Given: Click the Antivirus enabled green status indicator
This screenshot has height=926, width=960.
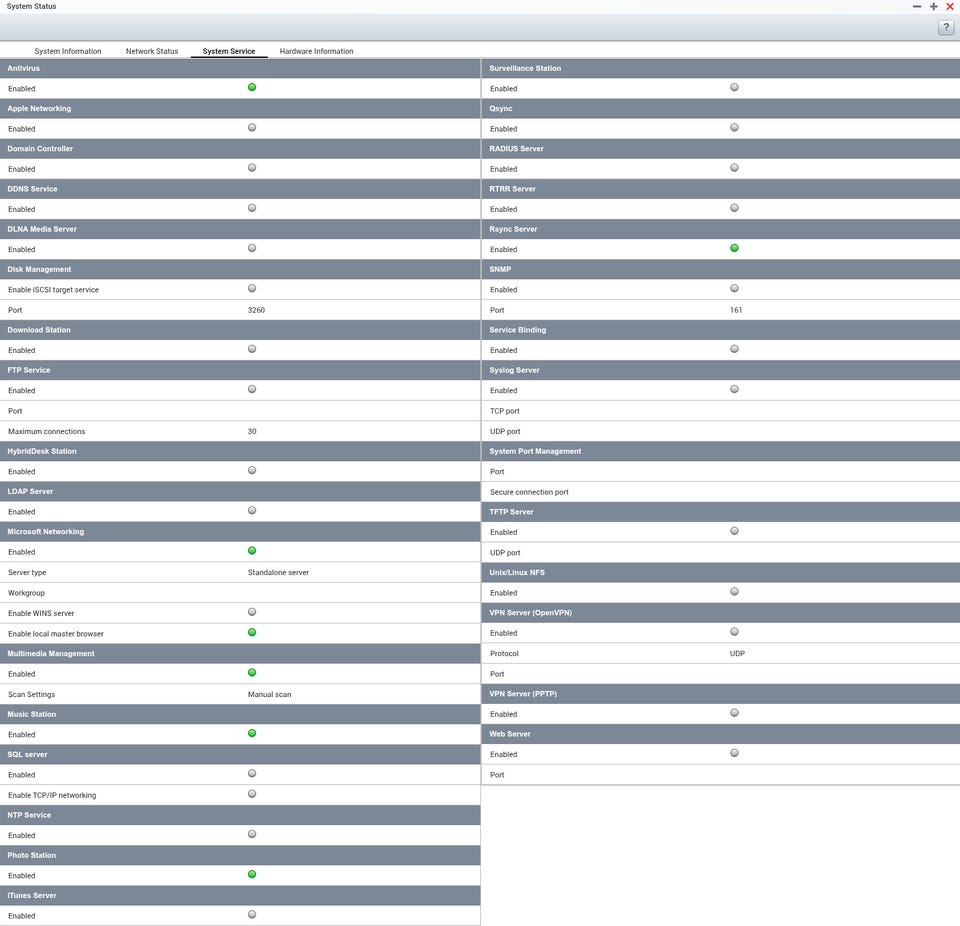Looking at the screenshot, I should tap(252, 87).
